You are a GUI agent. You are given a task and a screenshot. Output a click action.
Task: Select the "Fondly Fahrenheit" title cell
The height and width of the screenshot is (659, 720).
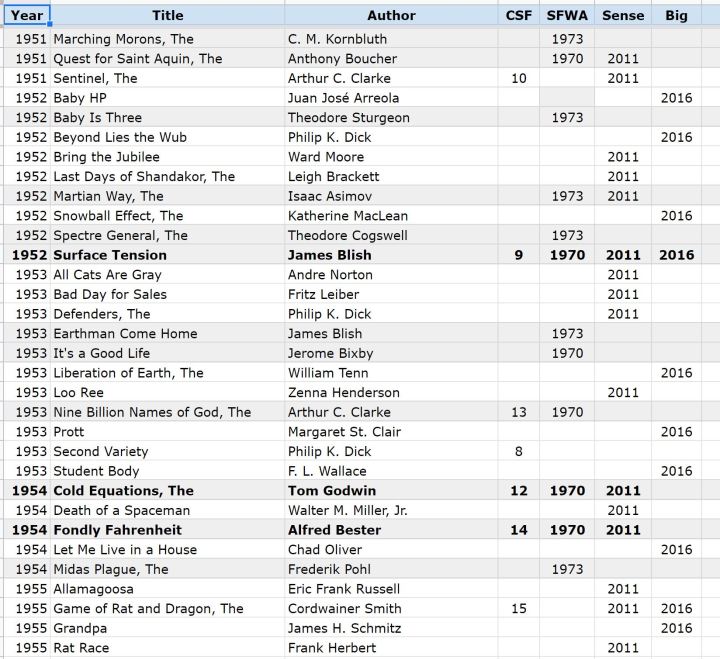click(117, 530)
